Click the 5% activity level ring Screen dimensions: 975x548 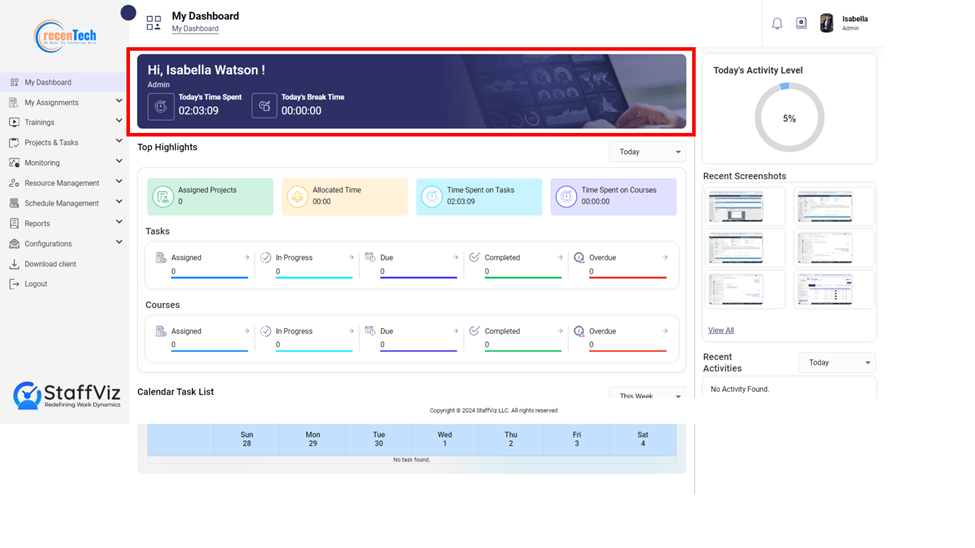[789, 118]
